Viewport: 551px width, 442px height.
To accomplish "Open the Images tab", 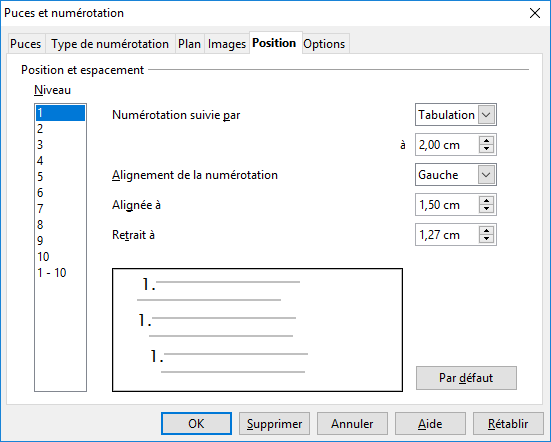I will [x=227, y=44].
